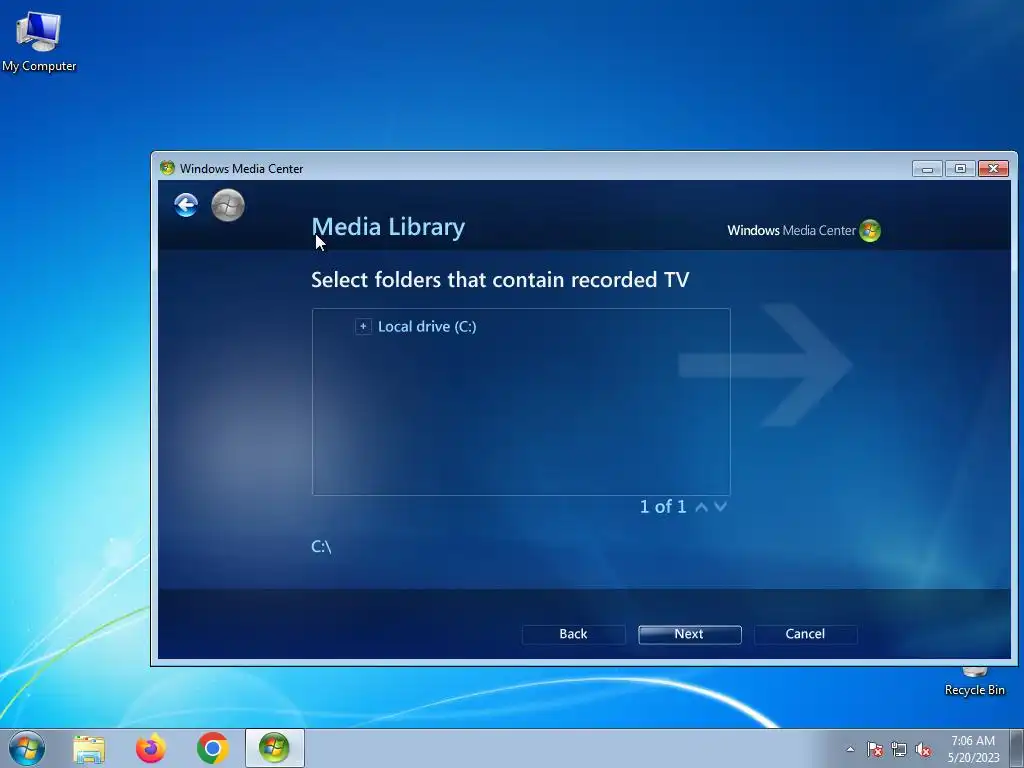Minimize the Windows Media Center window

927,168
